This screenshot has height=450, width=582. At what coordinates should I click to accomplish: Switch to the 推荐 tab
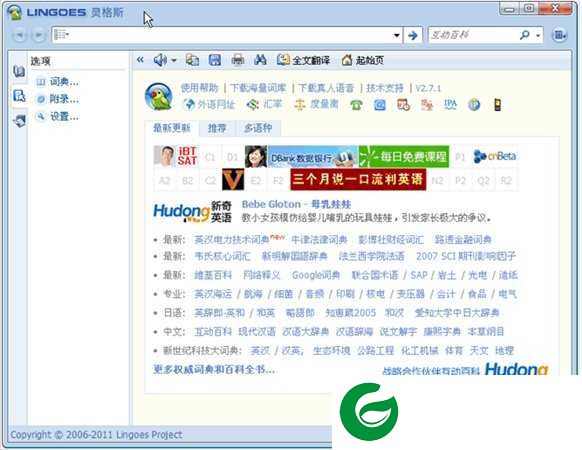pos(217,128)
